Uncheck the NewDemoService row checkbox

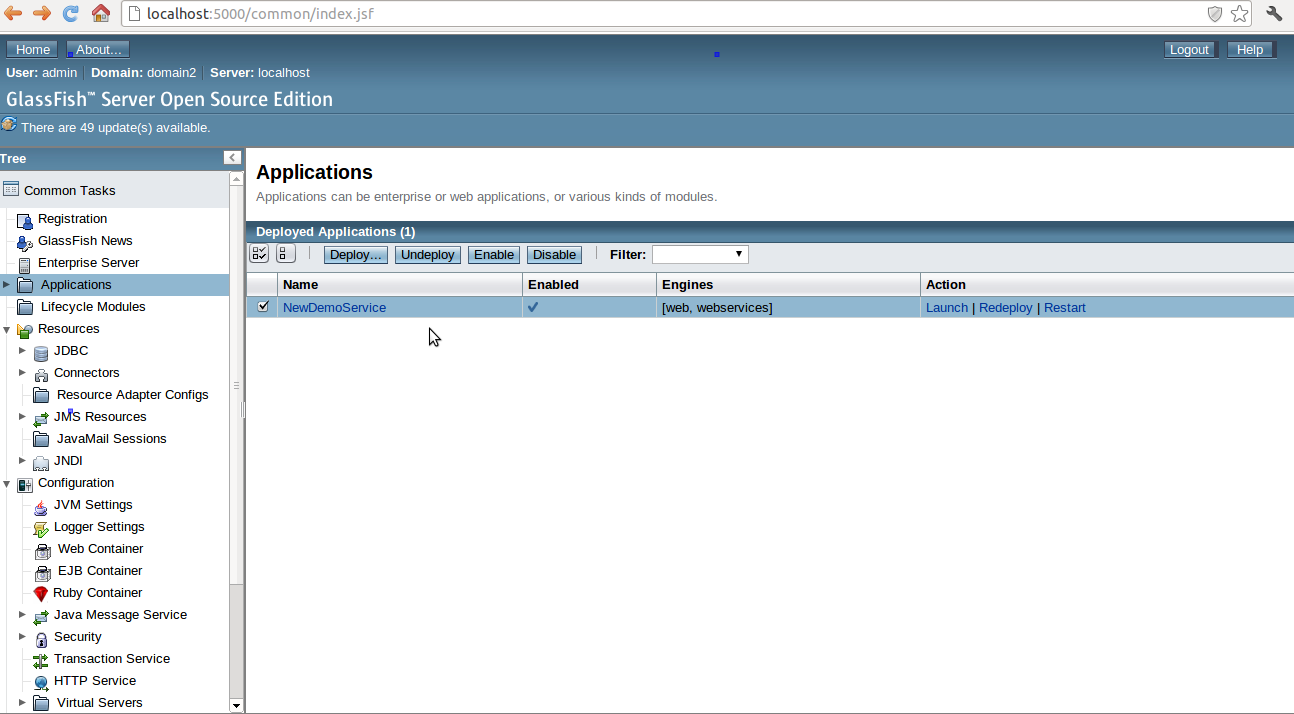[261, 307]
